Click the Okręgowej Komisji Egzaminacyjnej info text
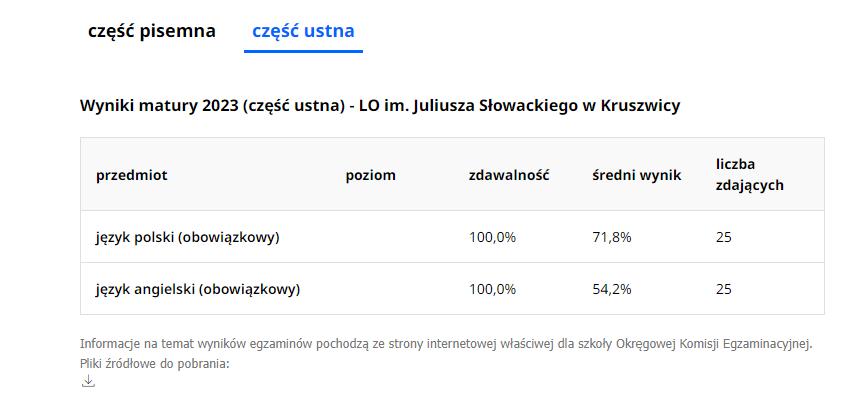Viewport: 847px width, 420px height. click(x=714, y=344)
